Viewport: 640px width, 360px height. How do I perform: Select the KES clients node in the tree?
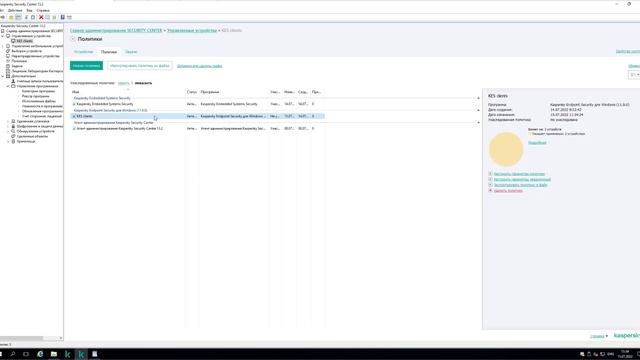tap(24, 41)
